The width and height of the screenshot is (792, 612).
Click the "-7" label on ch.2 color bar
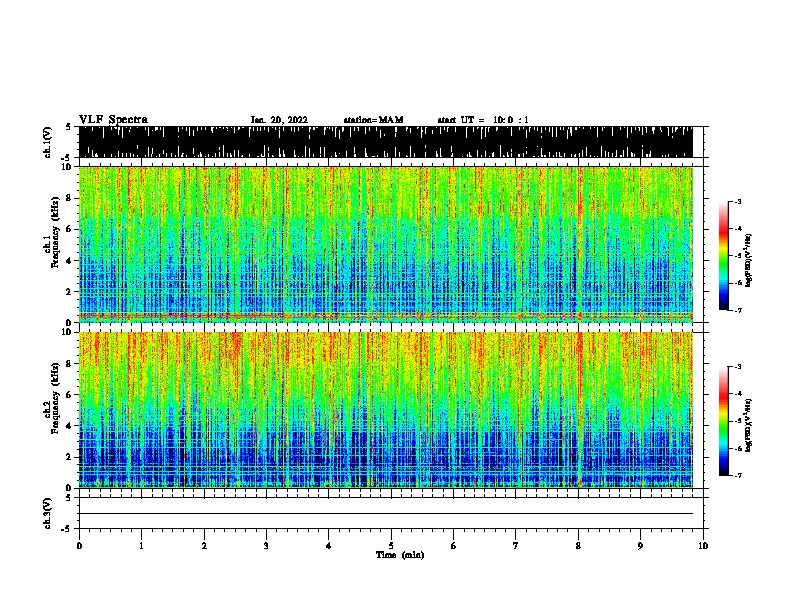(x=738, y=475)
